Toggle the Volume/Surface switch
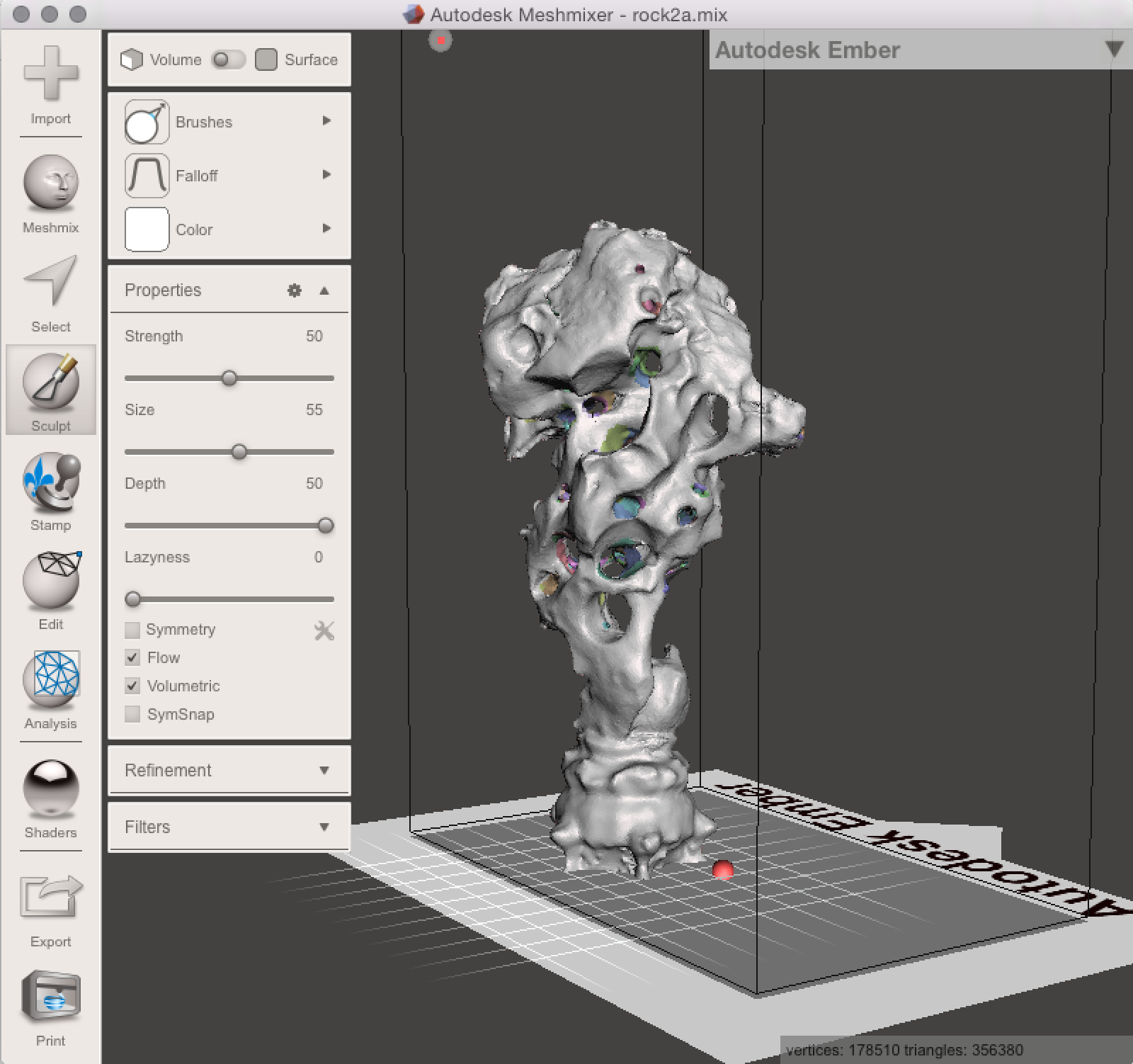The height and width of the screenshot is (1064, 1133). tap(228, 60)
